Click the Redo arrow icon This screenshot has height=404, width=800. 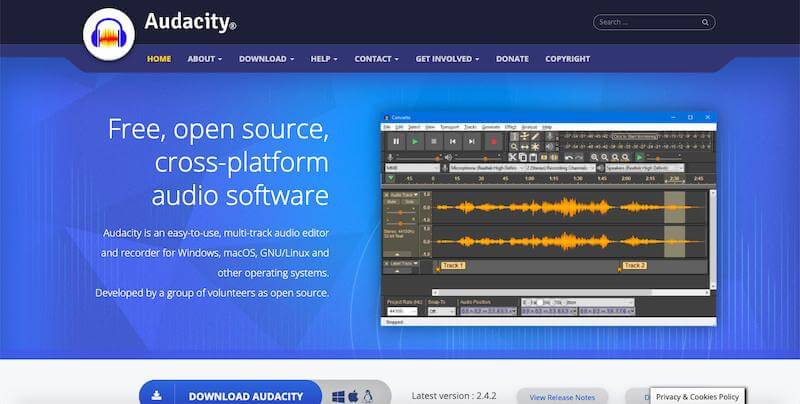579,157
